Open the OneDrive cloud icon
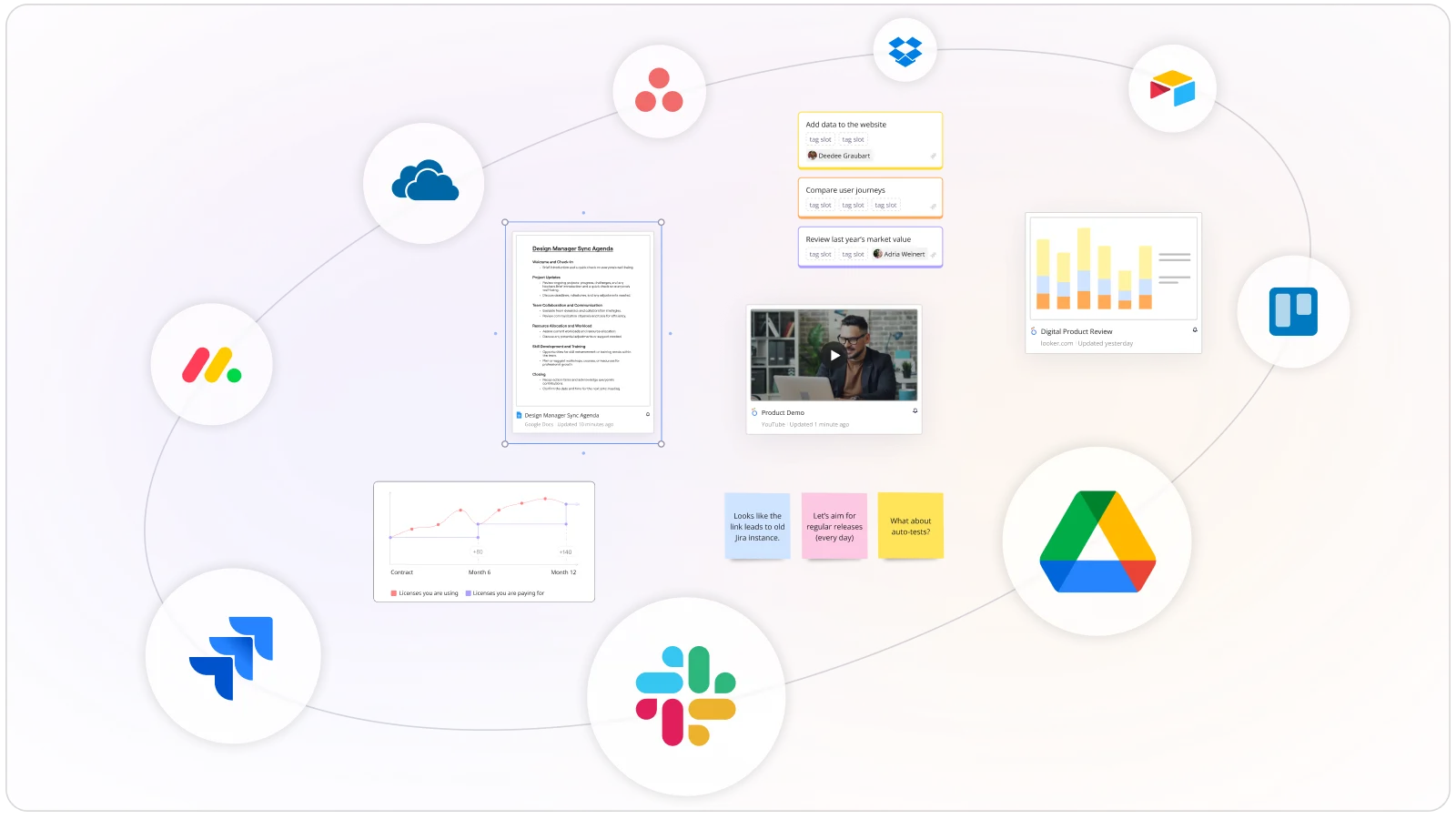Viewport: 1456px width, 819px height. (x=424, y=182)
